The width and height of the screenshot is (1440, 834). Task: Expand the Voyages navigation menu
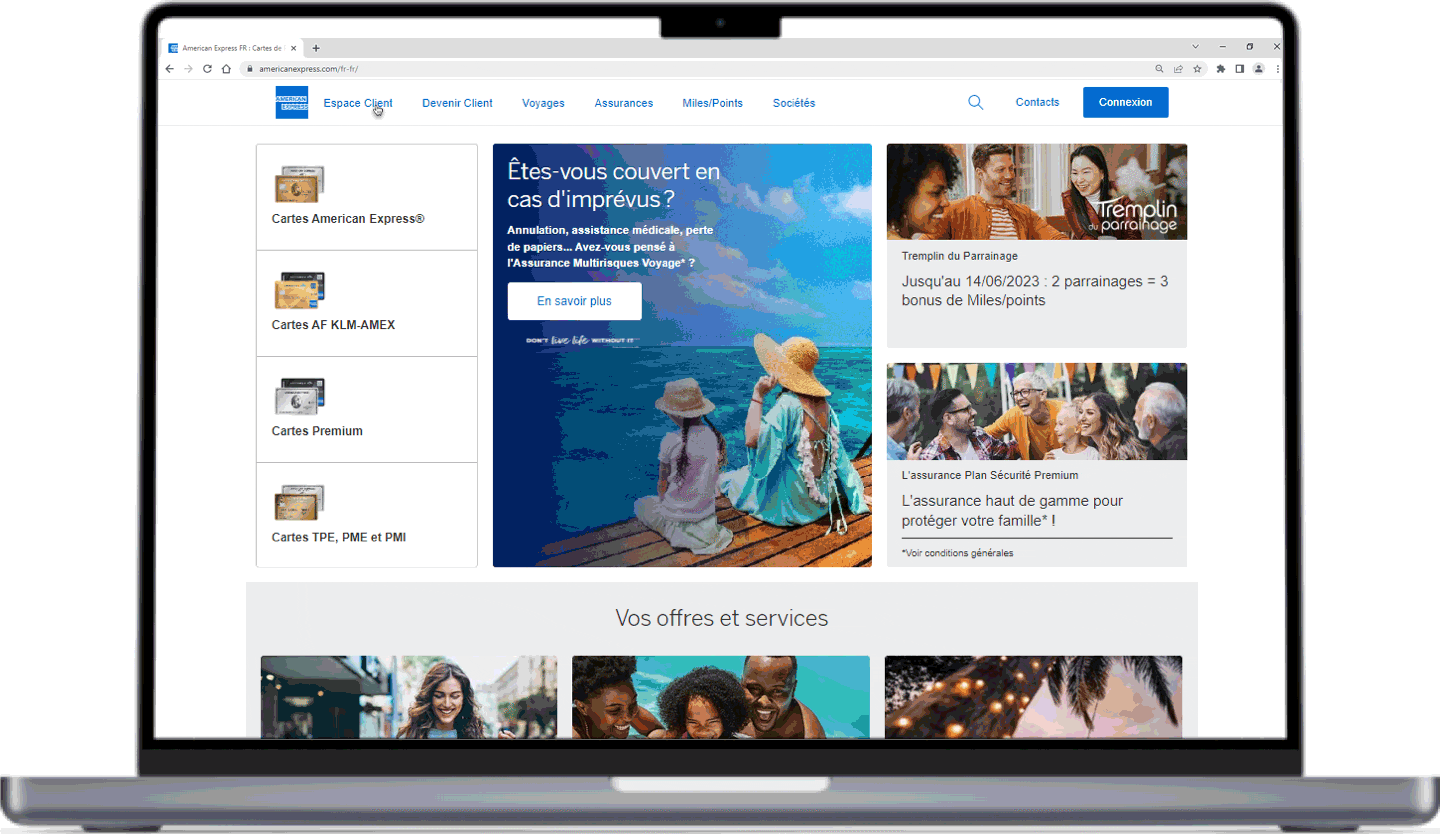[x=543, y=102]
